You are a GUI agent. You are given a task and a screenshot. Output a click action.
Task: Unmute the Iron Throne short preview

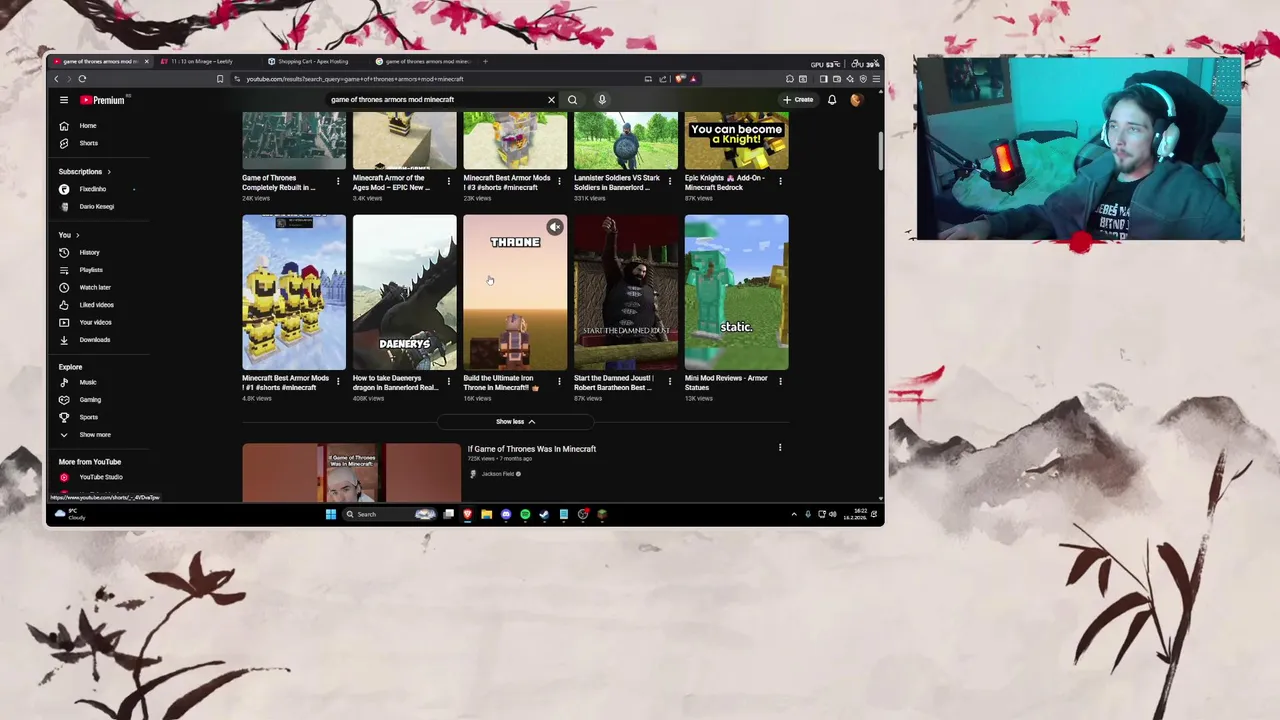(x=555, y=227)
